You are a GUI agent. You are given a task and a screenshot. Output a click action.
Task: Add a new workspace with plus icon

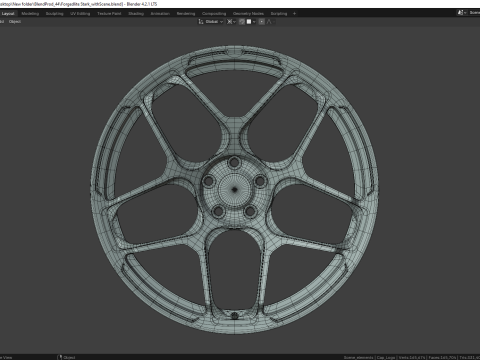[294, 14]
